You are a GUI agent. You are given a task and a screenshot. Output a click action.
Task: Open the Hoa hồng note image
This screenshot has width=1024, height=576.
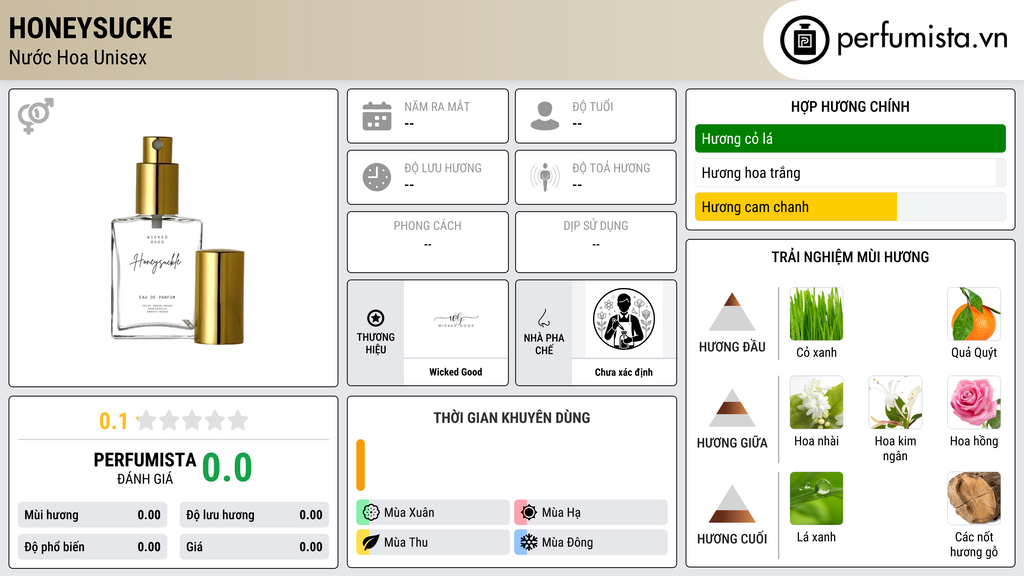point(974,402)
